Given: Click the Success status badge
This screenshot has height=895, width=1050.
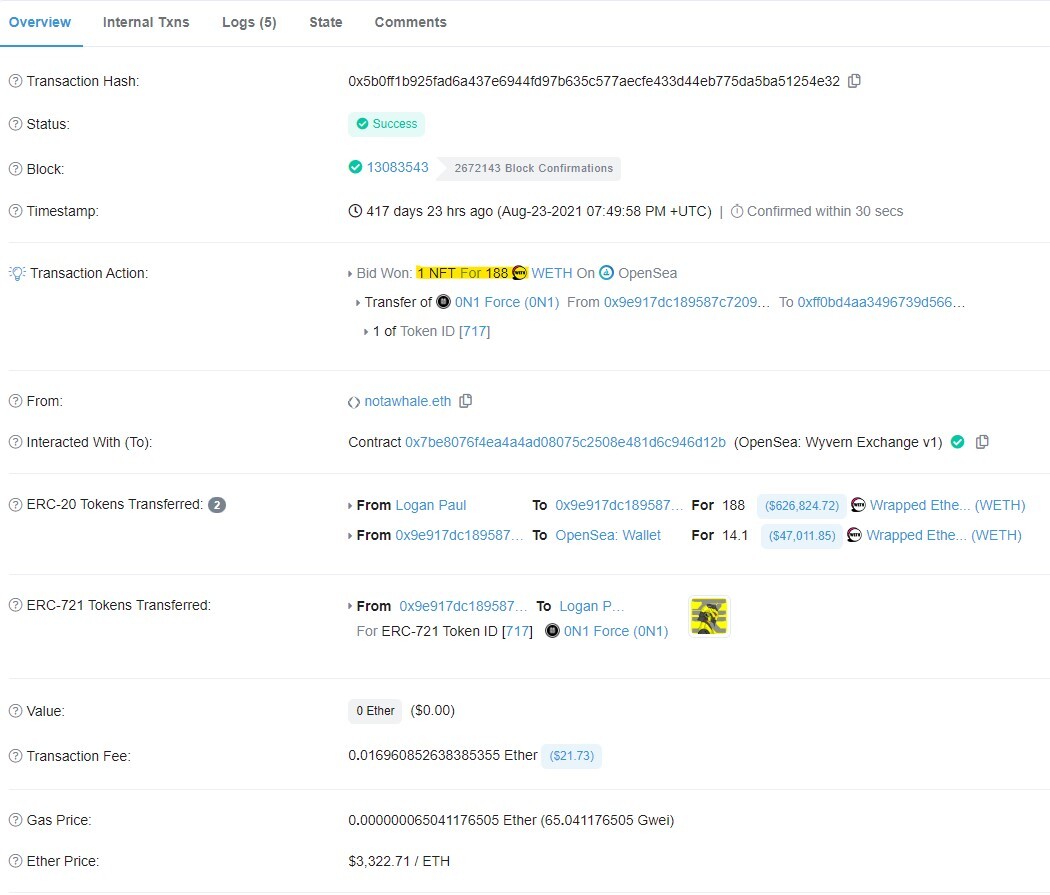Looking at the screenshot, I should 386,124.
